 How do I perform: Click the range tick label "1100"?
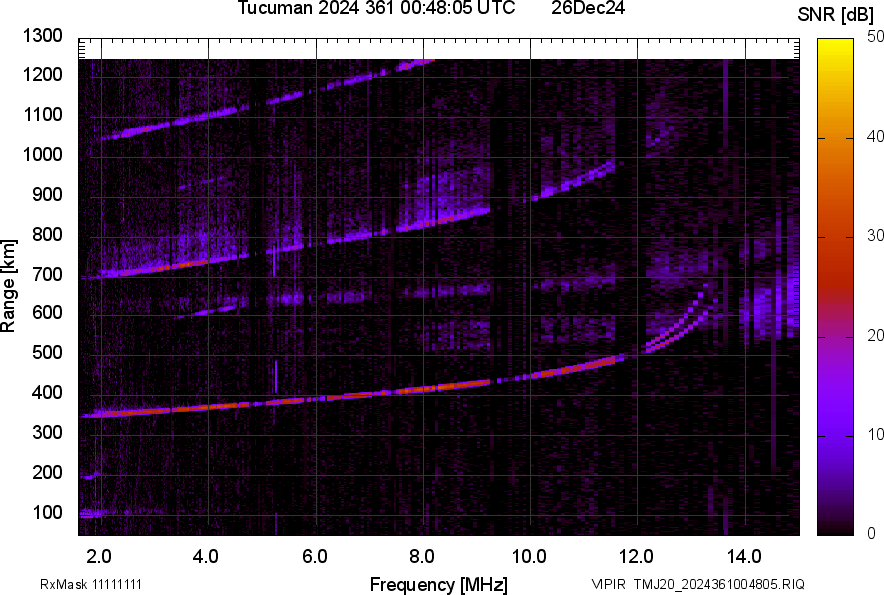pyautogui.click(x=42, y=114)
